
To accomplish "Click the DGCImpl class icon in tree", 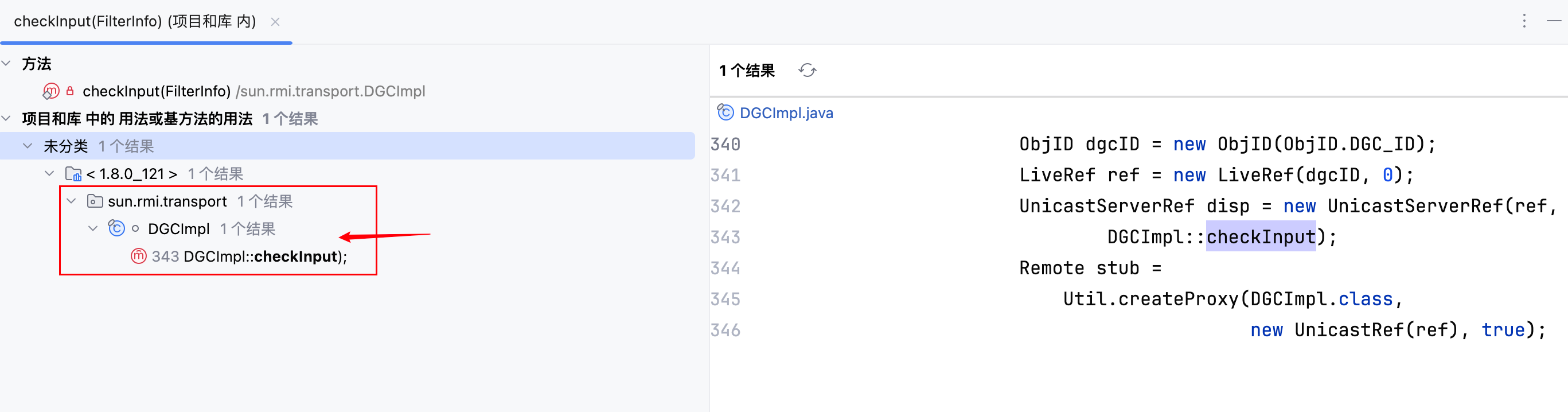I will [x=116, y=229].
